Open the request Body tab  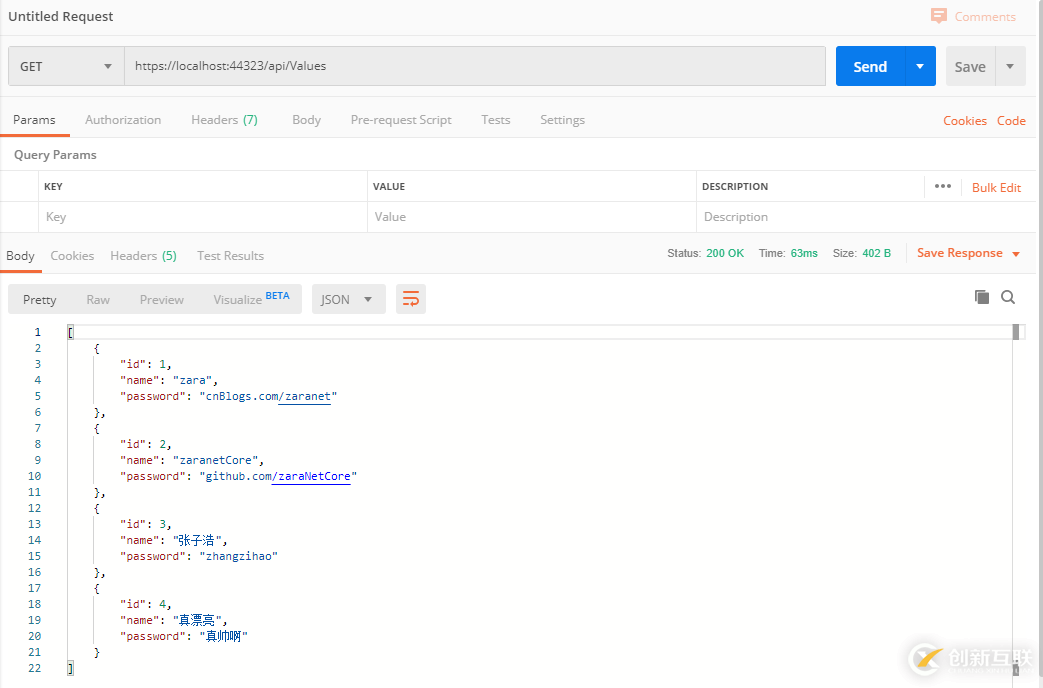307,120
